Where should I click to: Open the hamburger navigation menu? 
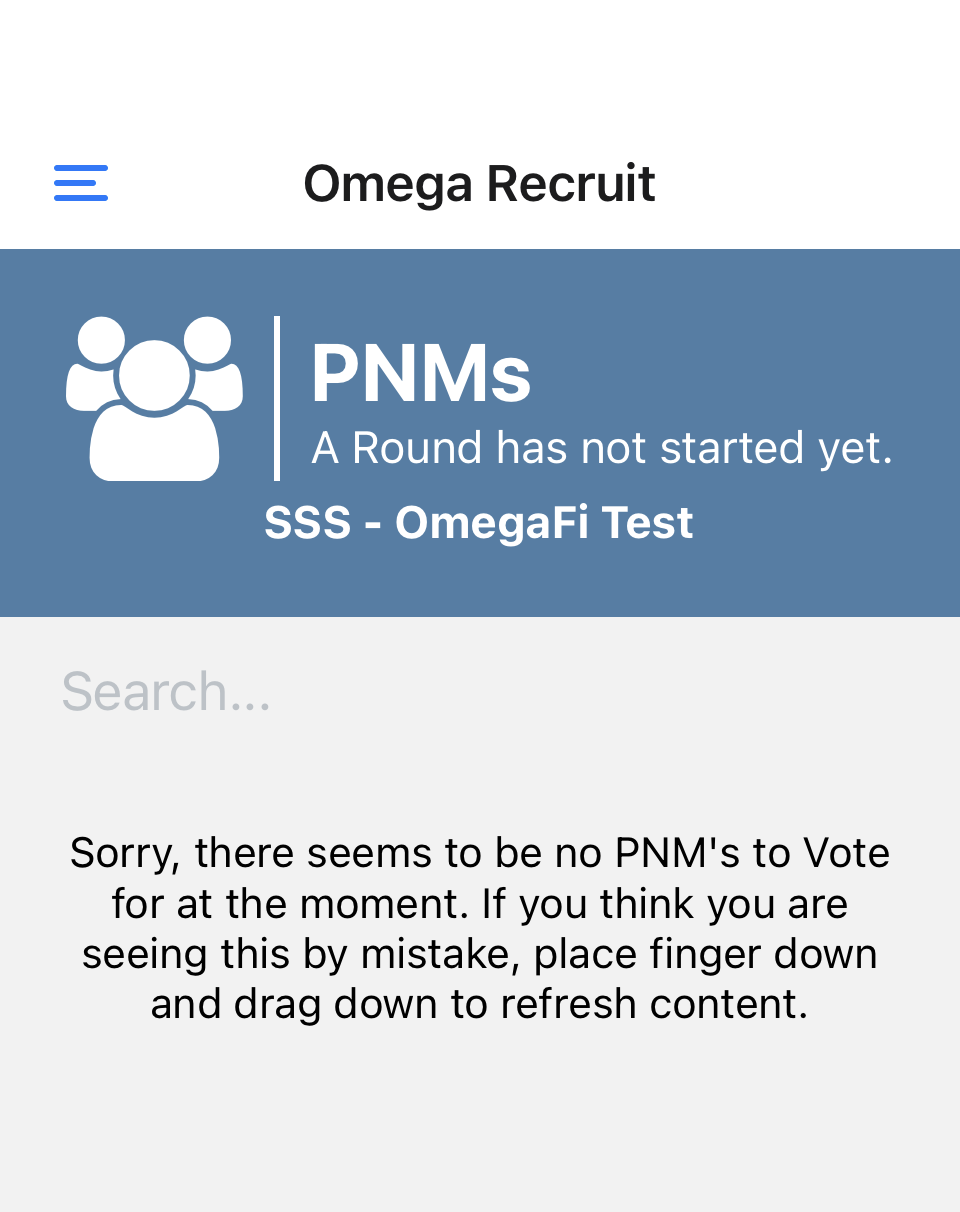[x=81, y=184]
